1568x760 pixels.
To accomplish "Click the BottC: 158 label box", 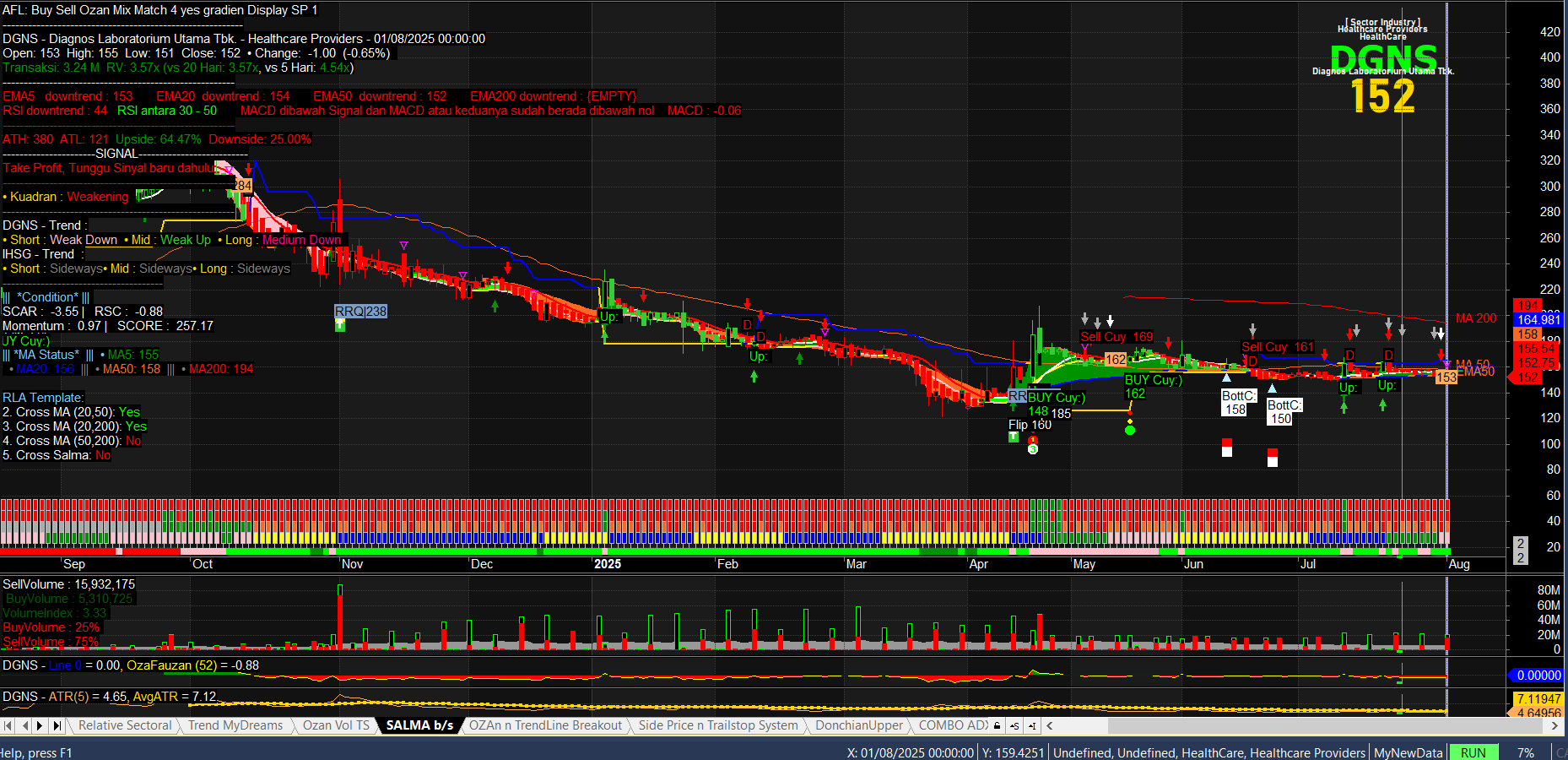I will click(1237, 403).
